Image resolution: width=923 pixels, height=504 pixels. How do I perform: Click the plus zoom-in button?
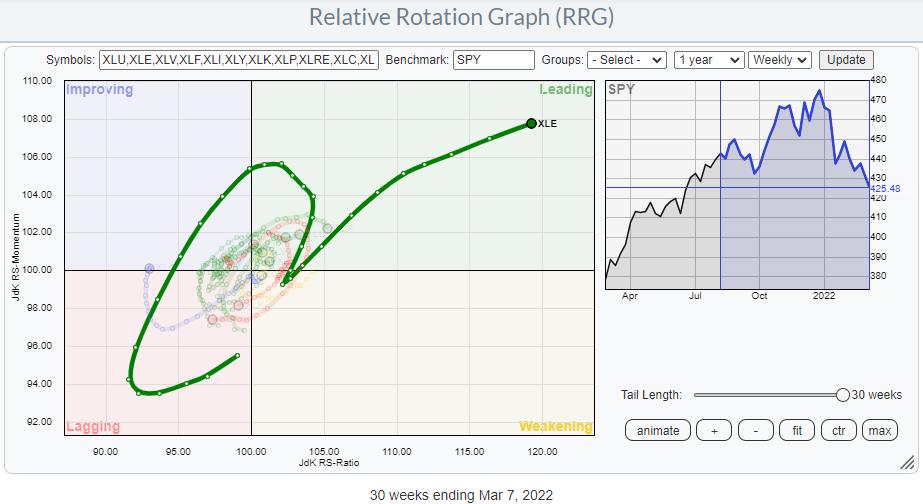click(713, 431)
